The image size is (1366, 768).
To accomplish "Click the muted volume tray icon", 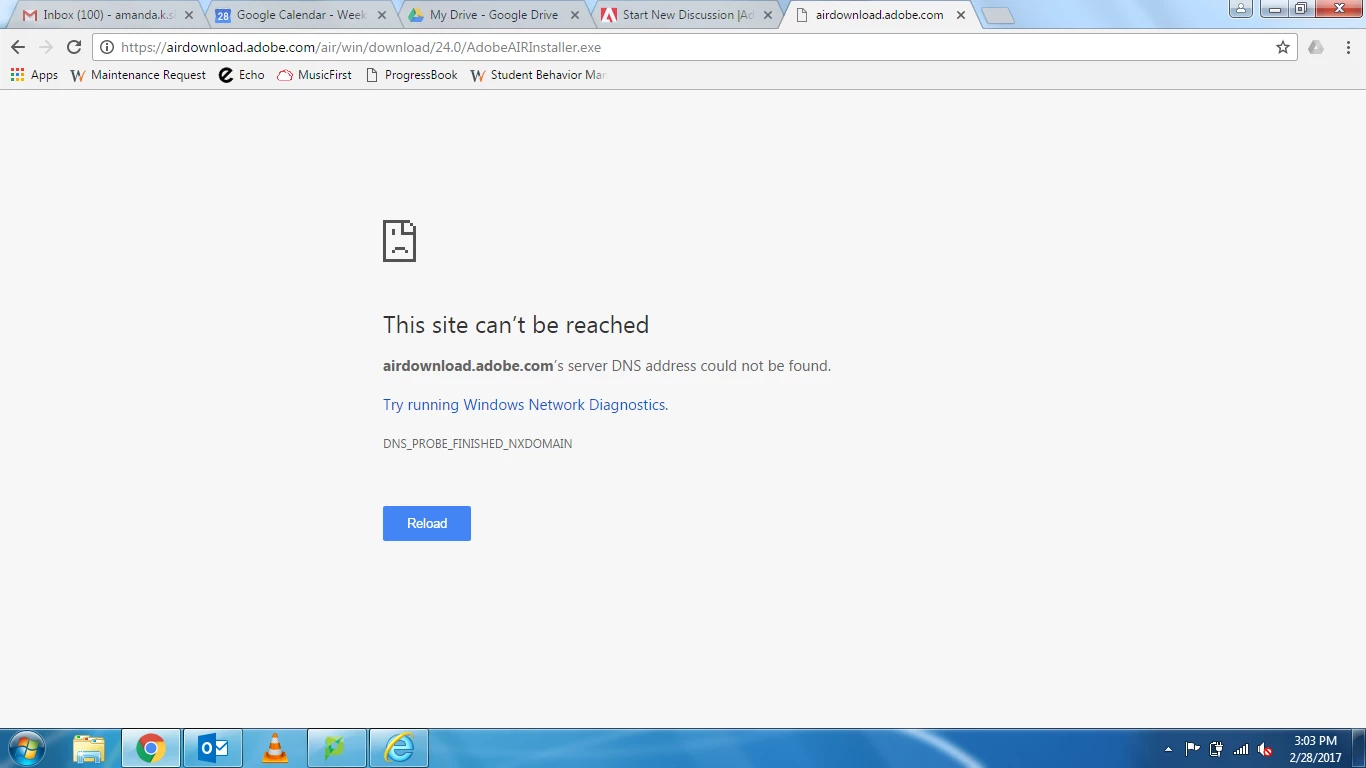I will [1265, 749].
